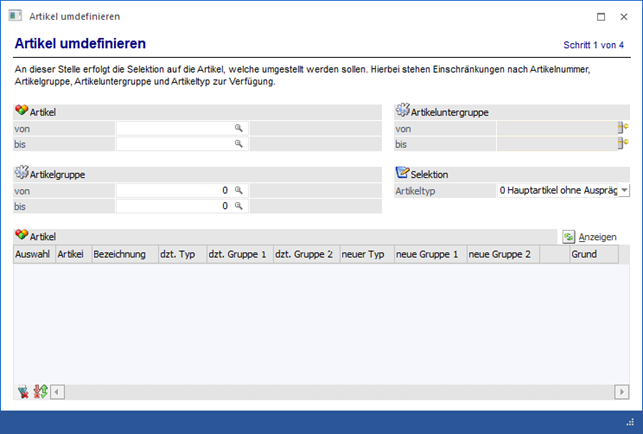
Task: Click the deselect-all icon below the table
Action: [23, 391]
